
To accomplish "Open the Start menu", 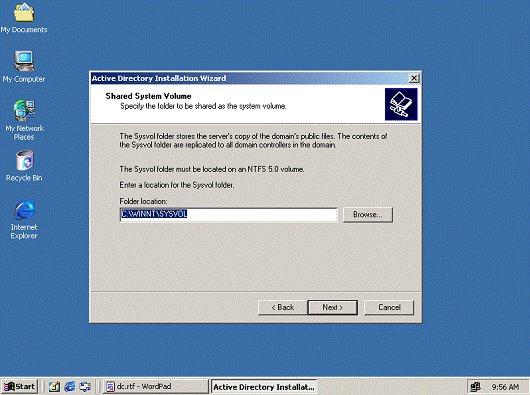I will pos(19,386).
